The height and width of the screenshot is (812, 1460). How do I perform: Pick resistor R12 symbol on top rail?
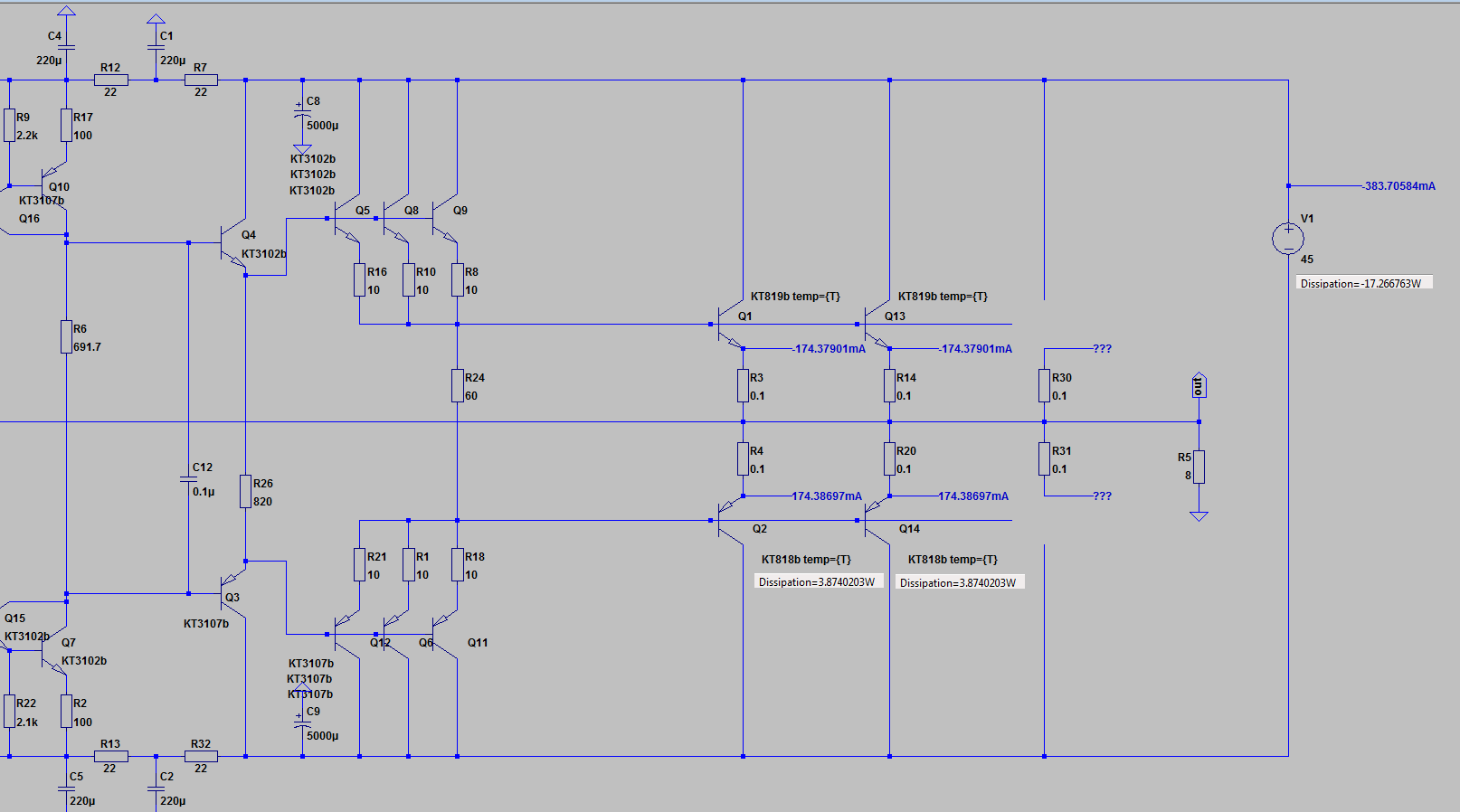[x=110, y=80]
